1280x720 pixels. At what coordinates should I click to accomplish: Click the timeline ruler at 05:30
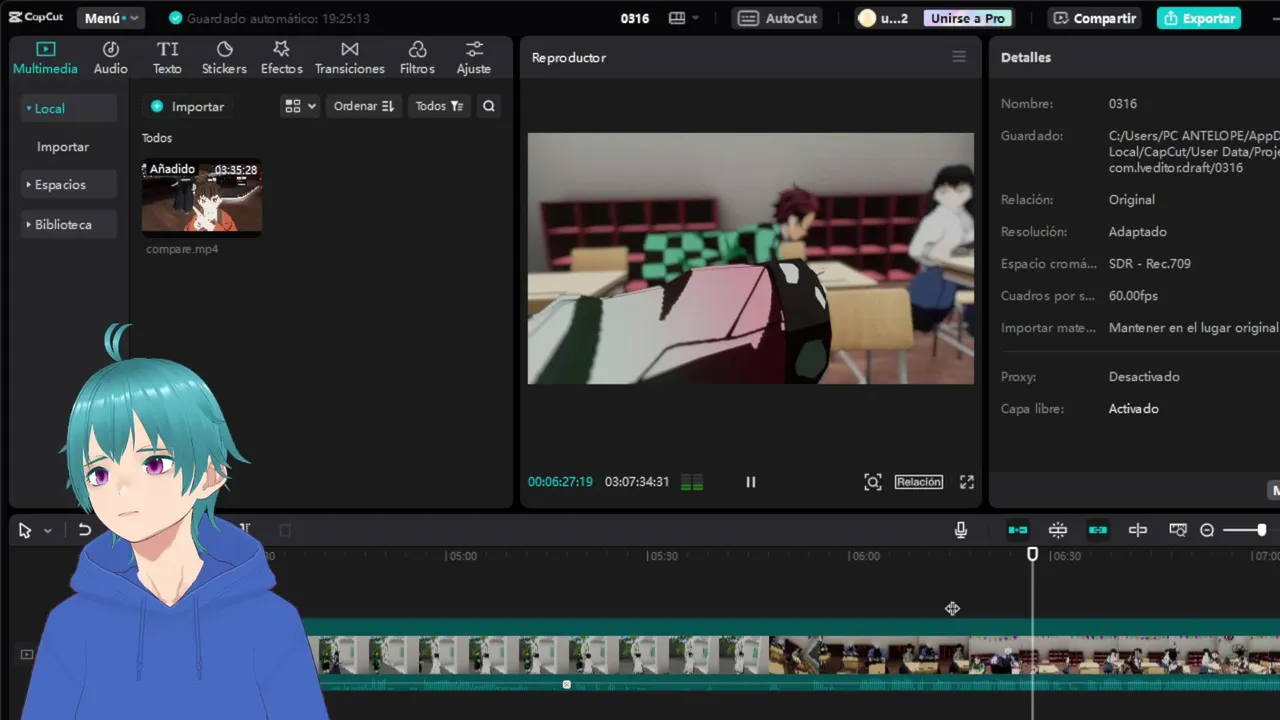tap(662, 556)
